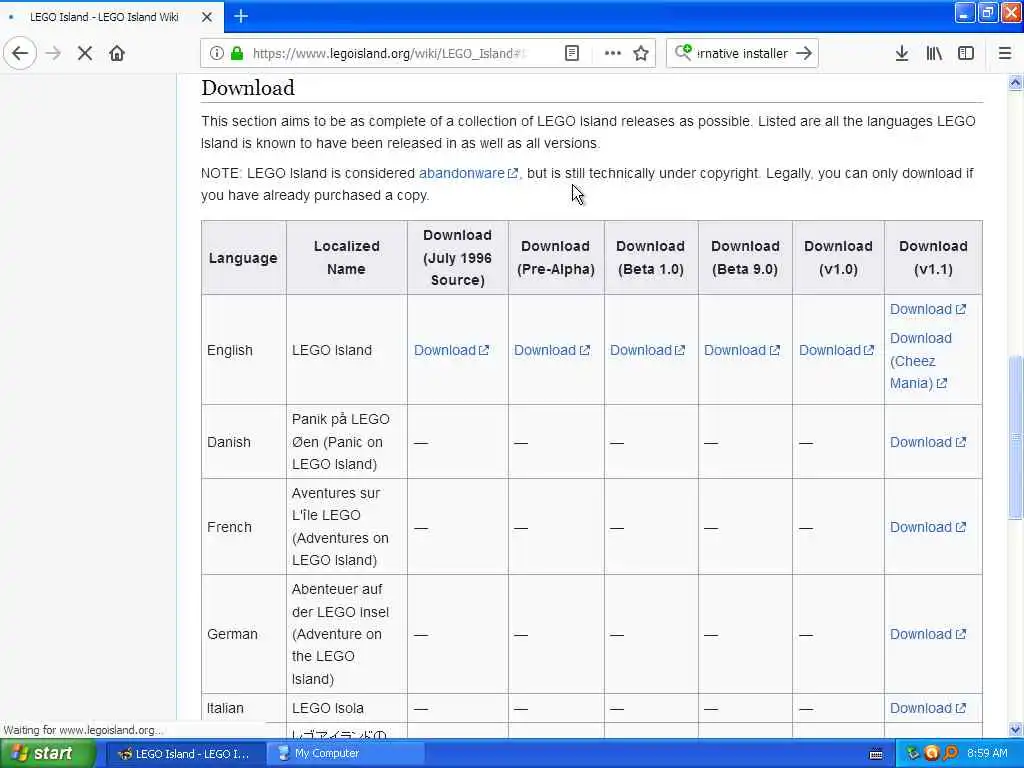
Task: Click the page scrollbar up arrow
Action: pyautogui.click(x=1016, y=82)
